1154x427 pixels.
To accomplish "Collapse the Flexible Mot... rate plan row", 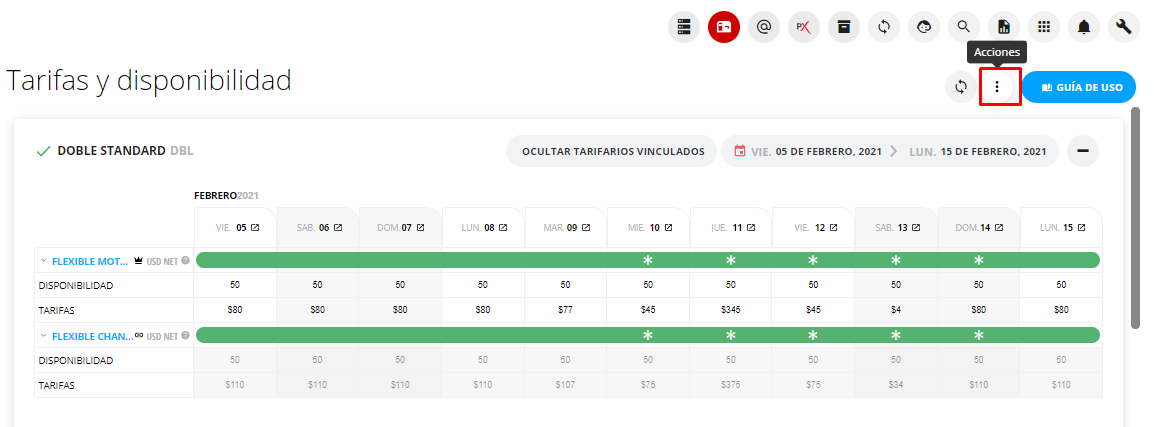I will pyautogui.click(x=43, y=261).
